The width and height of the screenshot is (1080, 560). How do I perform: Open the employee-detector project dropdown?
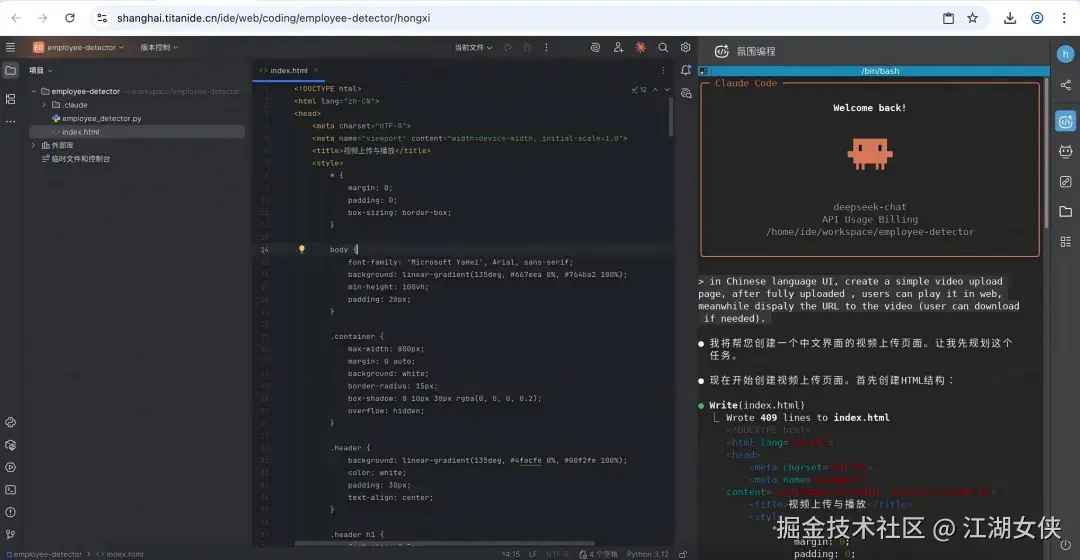tap(79, 48)
